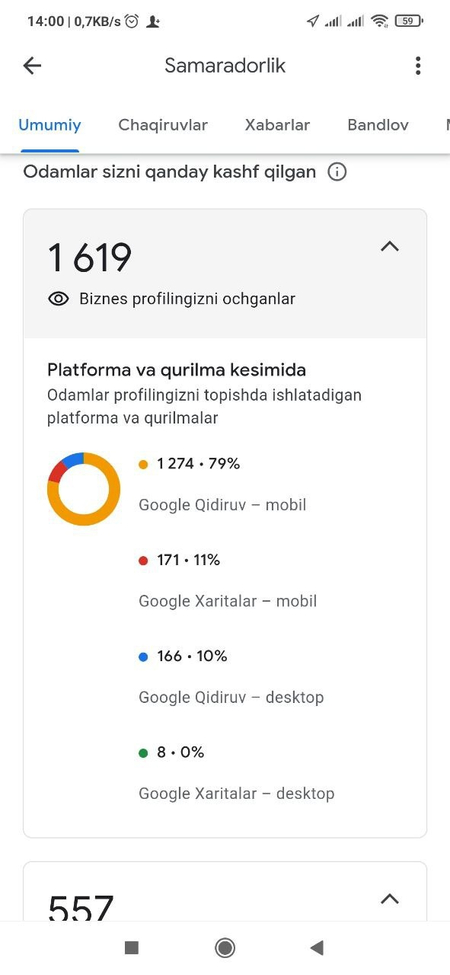The height and width of the screenshot is (975, 450).
Task: Tap the info icon beside discovery heading
Action: point(336,172)
